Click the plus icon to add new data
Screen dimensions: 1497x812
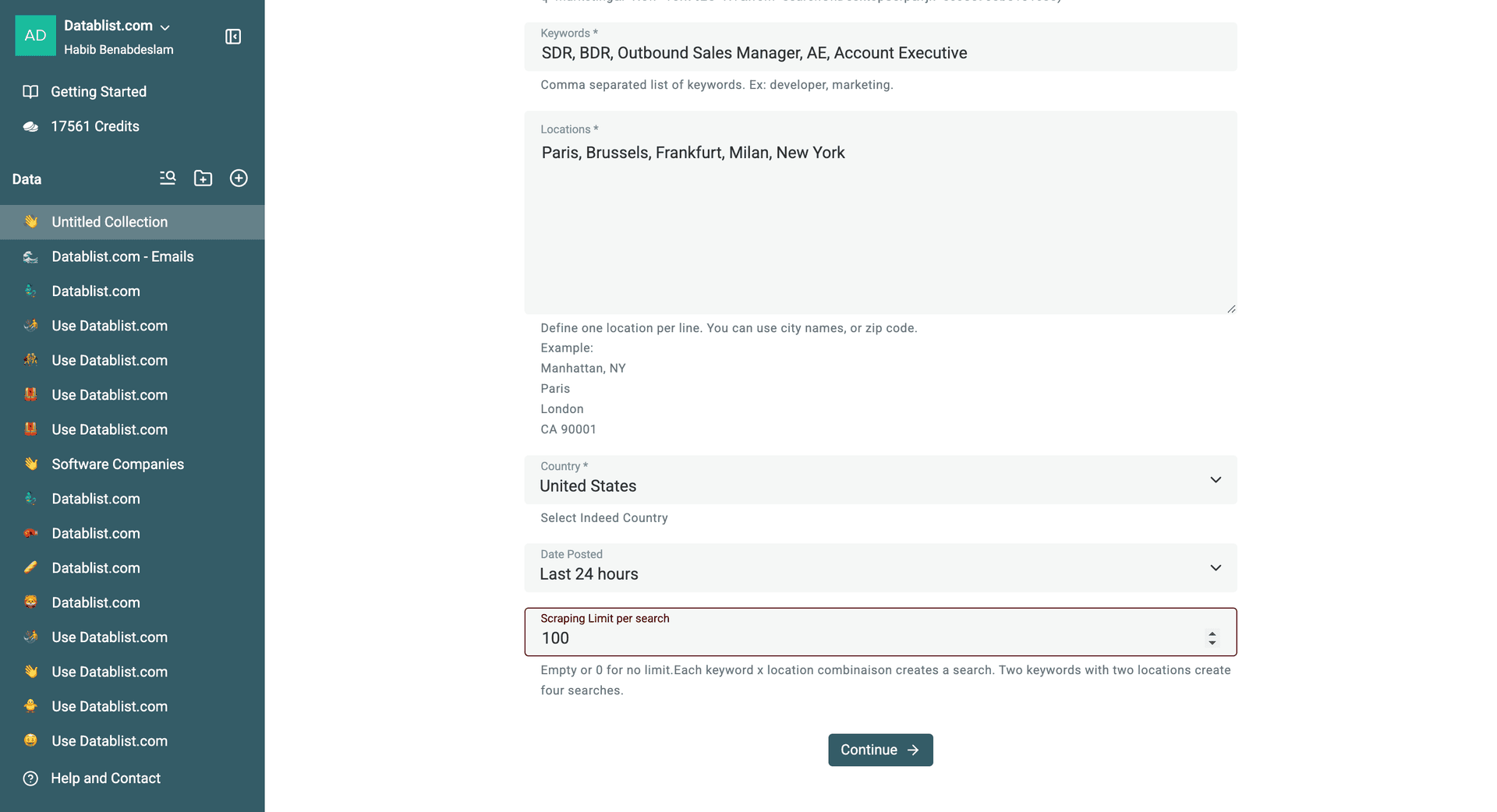(239, 178)
